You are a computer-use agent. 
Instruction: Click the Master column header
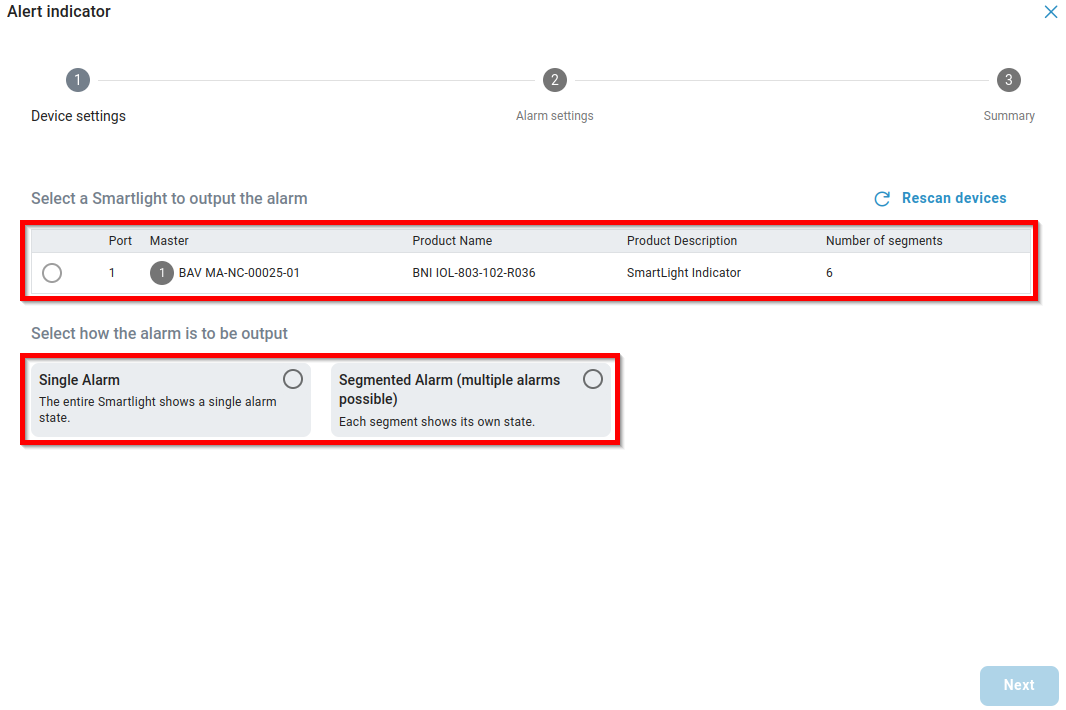click(169, 241)
